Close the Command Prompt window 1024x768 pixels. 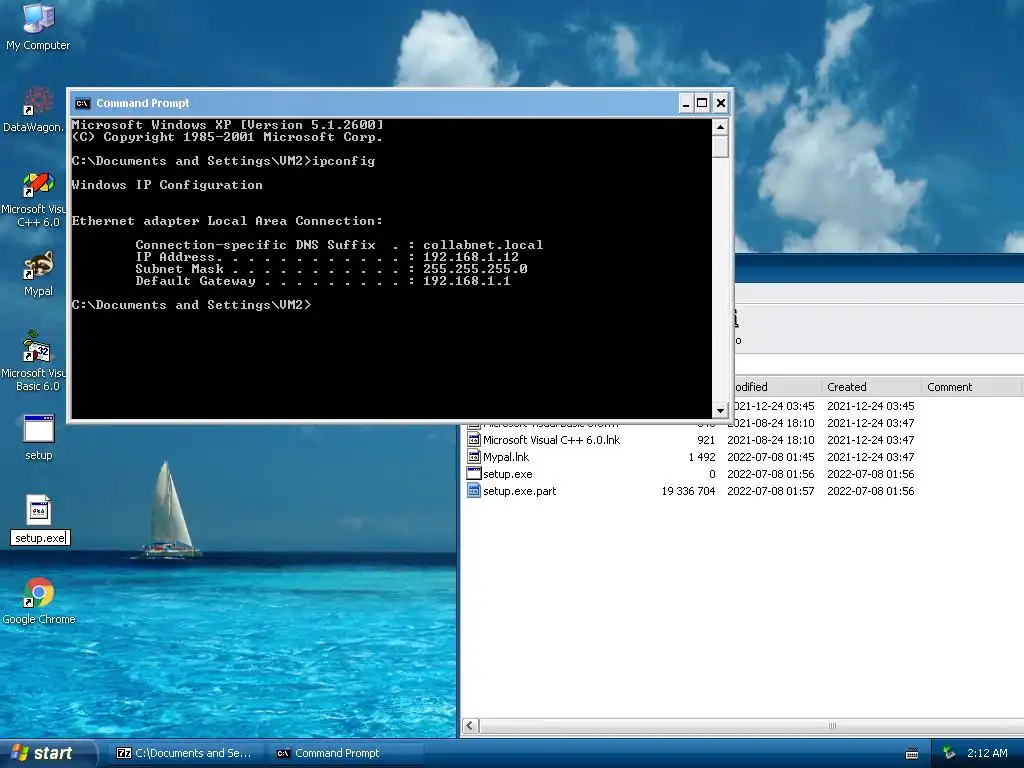click(720, 103)
